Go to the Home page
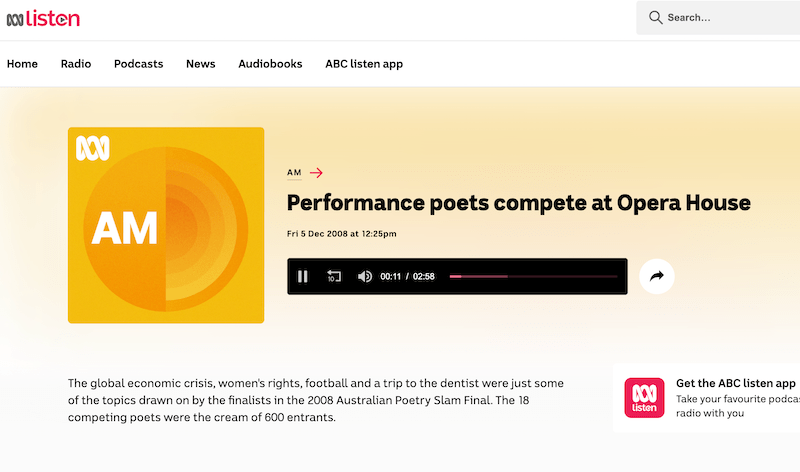The image size is (800, 472). (x=22, y=64)
